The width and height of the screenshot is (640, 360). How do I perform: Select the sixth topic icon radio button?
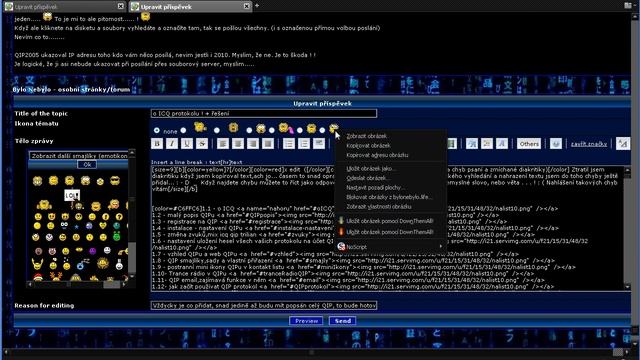tap(300, 131)
